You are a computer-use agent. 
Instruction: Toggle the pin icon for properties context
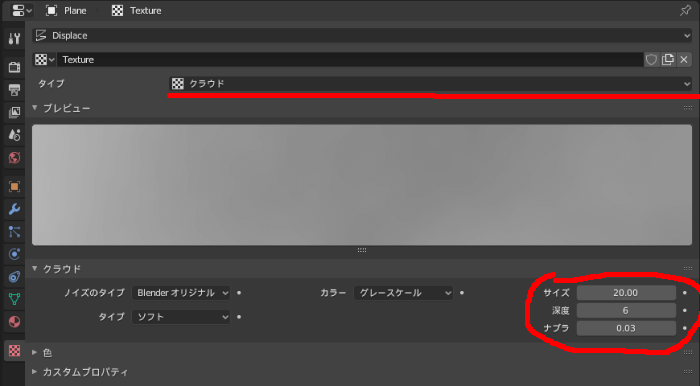click(685, 11)
